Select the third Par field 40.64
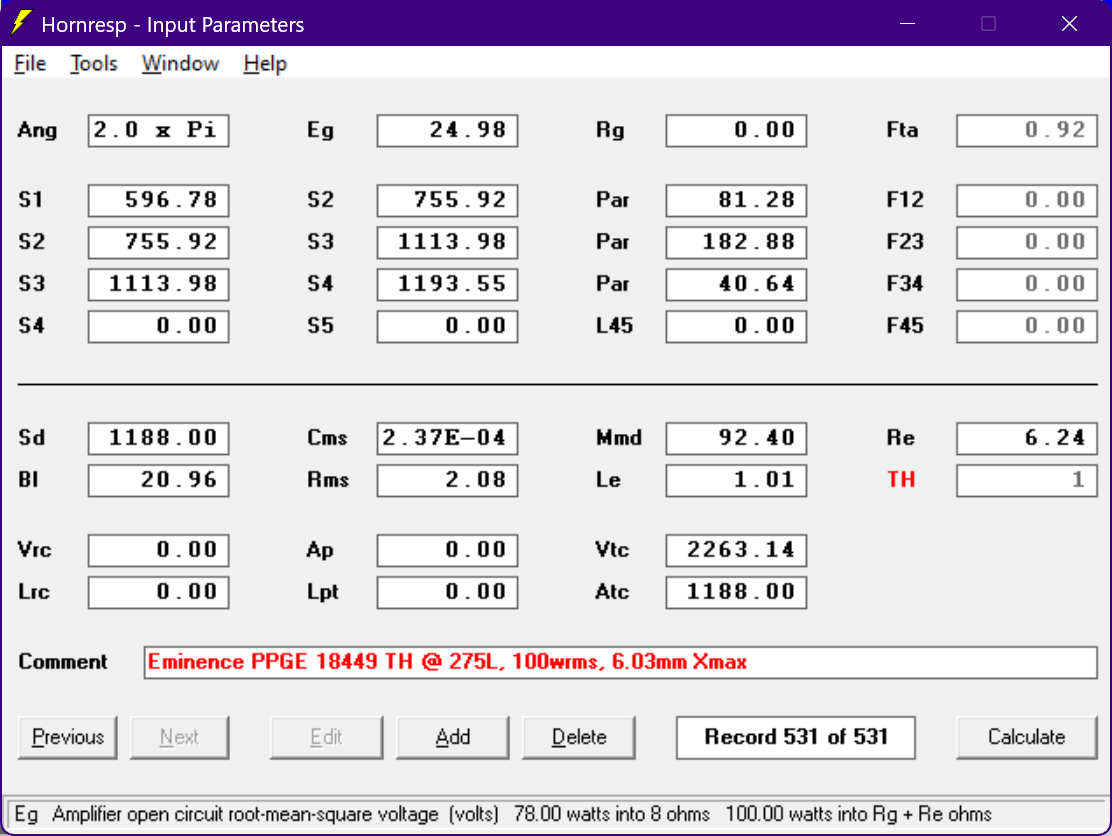The image size is (1112, 836). [x=736, y=284]
